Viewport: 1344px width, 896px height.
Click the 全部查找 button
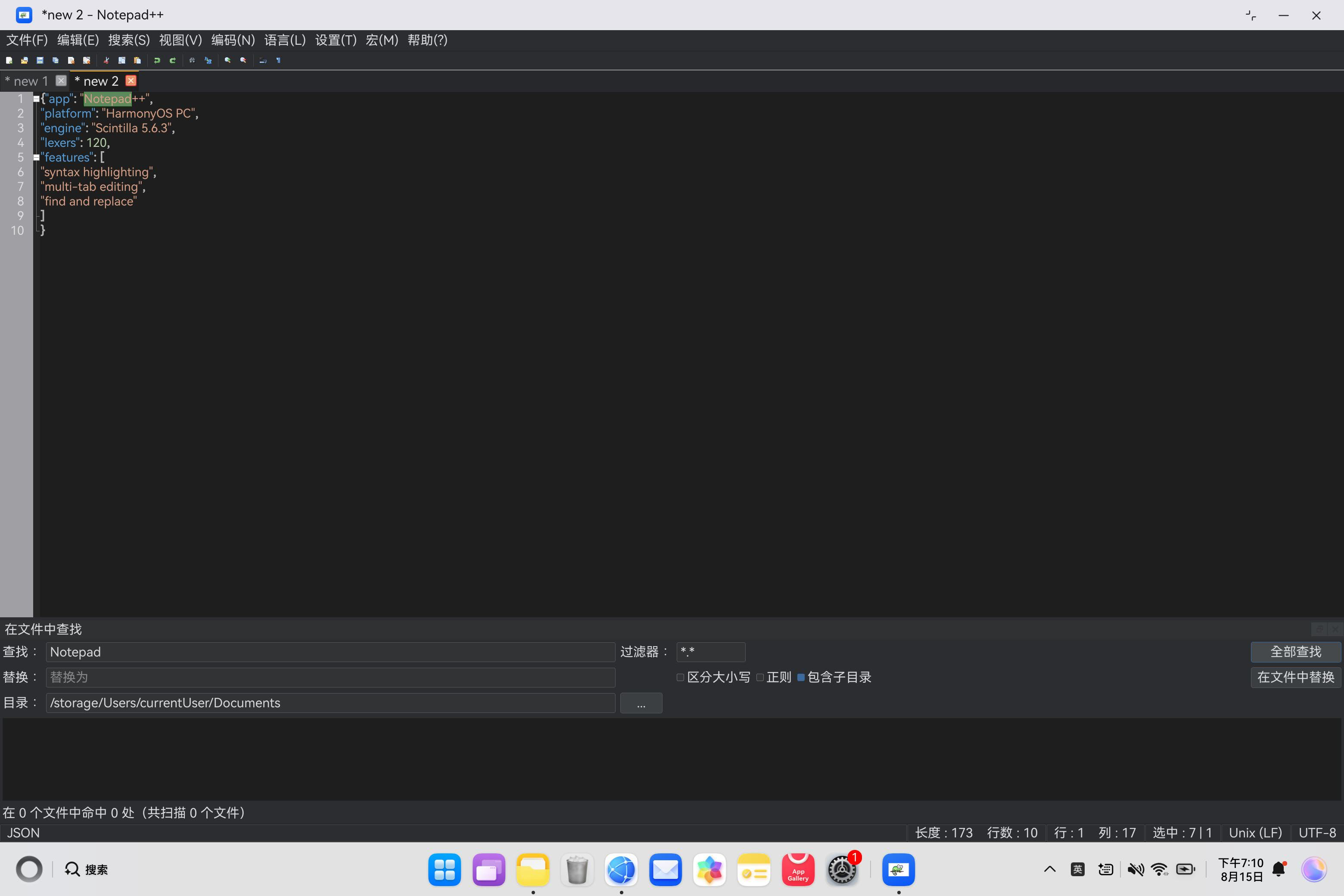1295,652
